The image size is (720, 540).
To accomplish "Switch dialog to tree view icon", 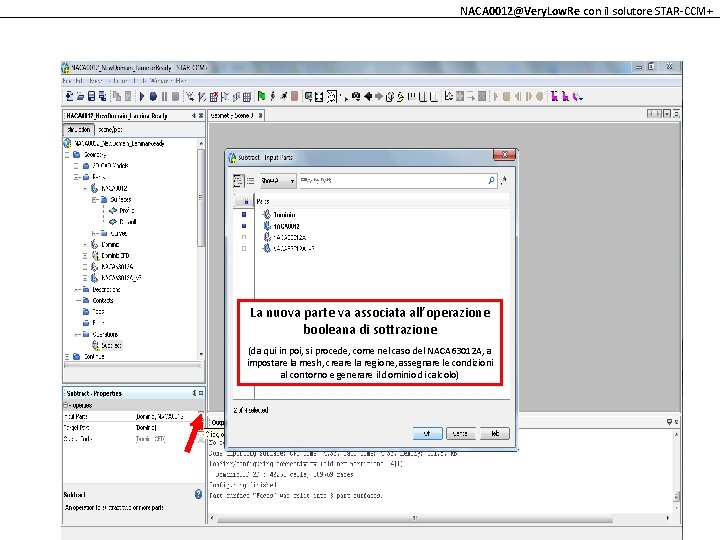I will [x=238, y=181].
